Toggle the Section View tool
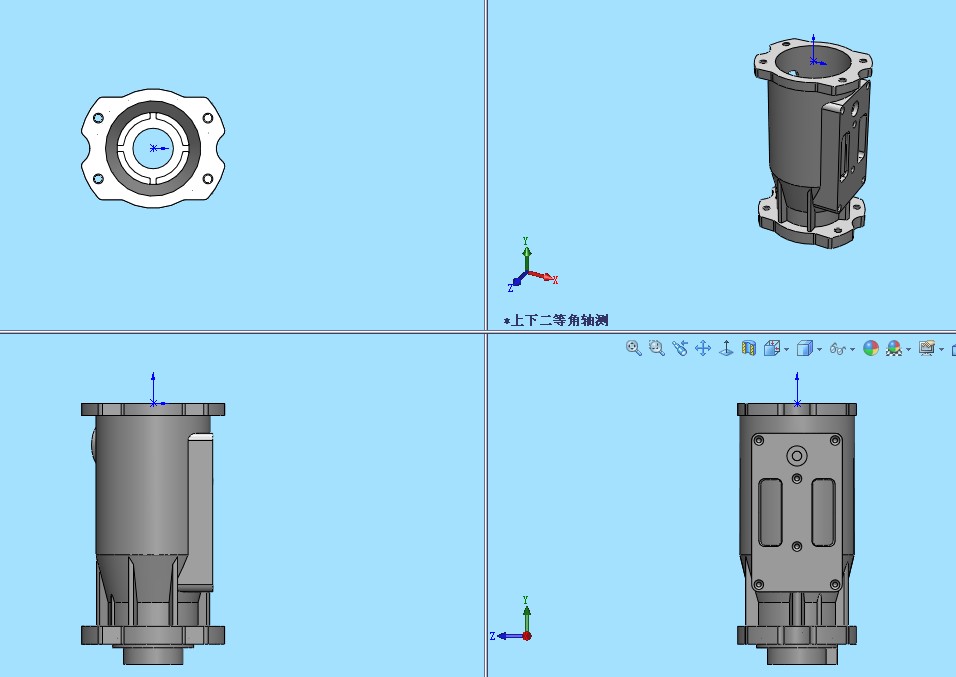Screen dimensions: 956x677 749,348
